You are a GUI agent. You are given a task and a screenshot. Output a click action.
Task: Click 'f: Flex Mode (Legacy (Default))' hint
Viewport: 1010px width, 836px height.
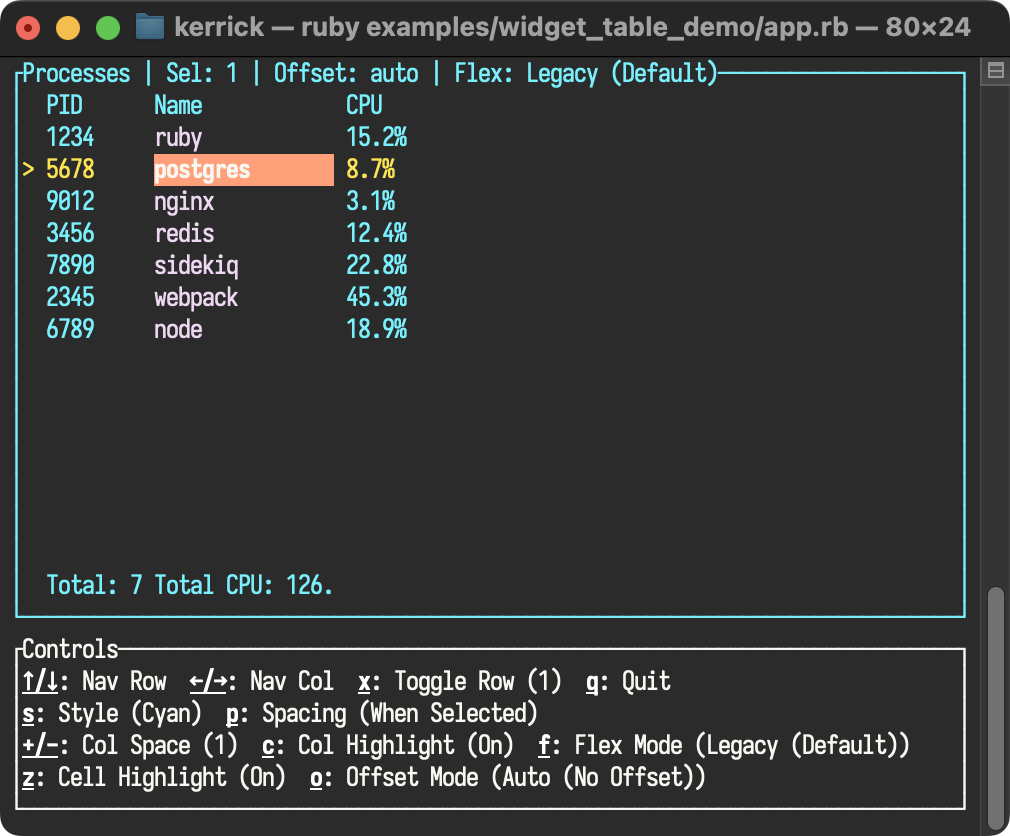click(725, 746)
